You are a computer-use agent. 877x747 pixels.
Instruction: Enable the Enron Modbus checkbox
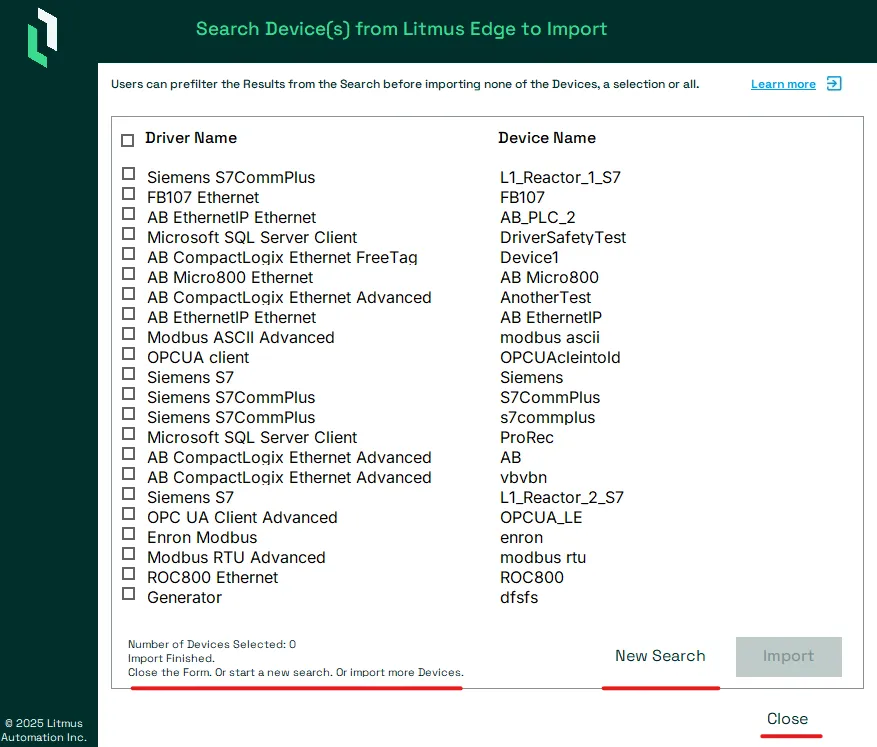tap(129, 534)
